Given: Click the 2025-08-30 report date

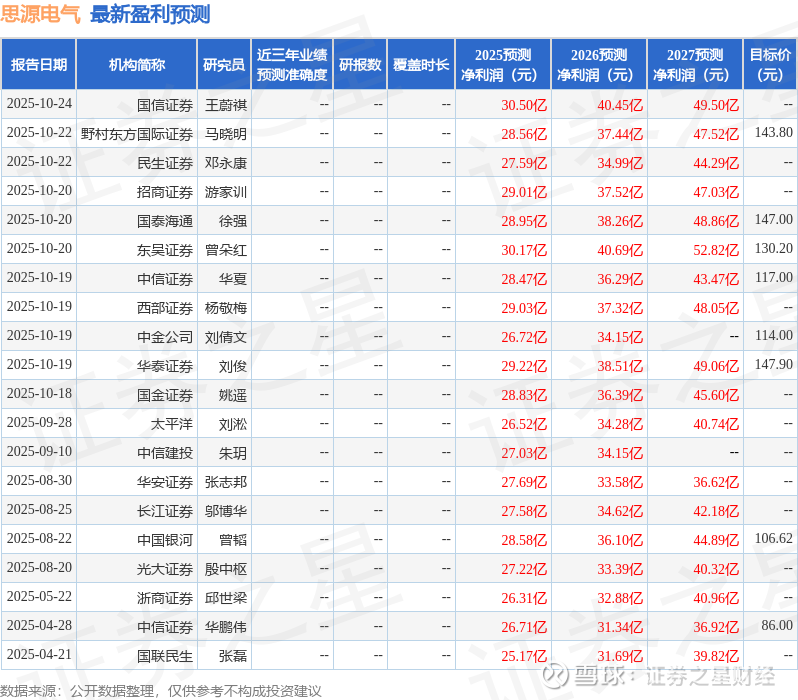Looking at the screenshot, I should coord(39,481).
